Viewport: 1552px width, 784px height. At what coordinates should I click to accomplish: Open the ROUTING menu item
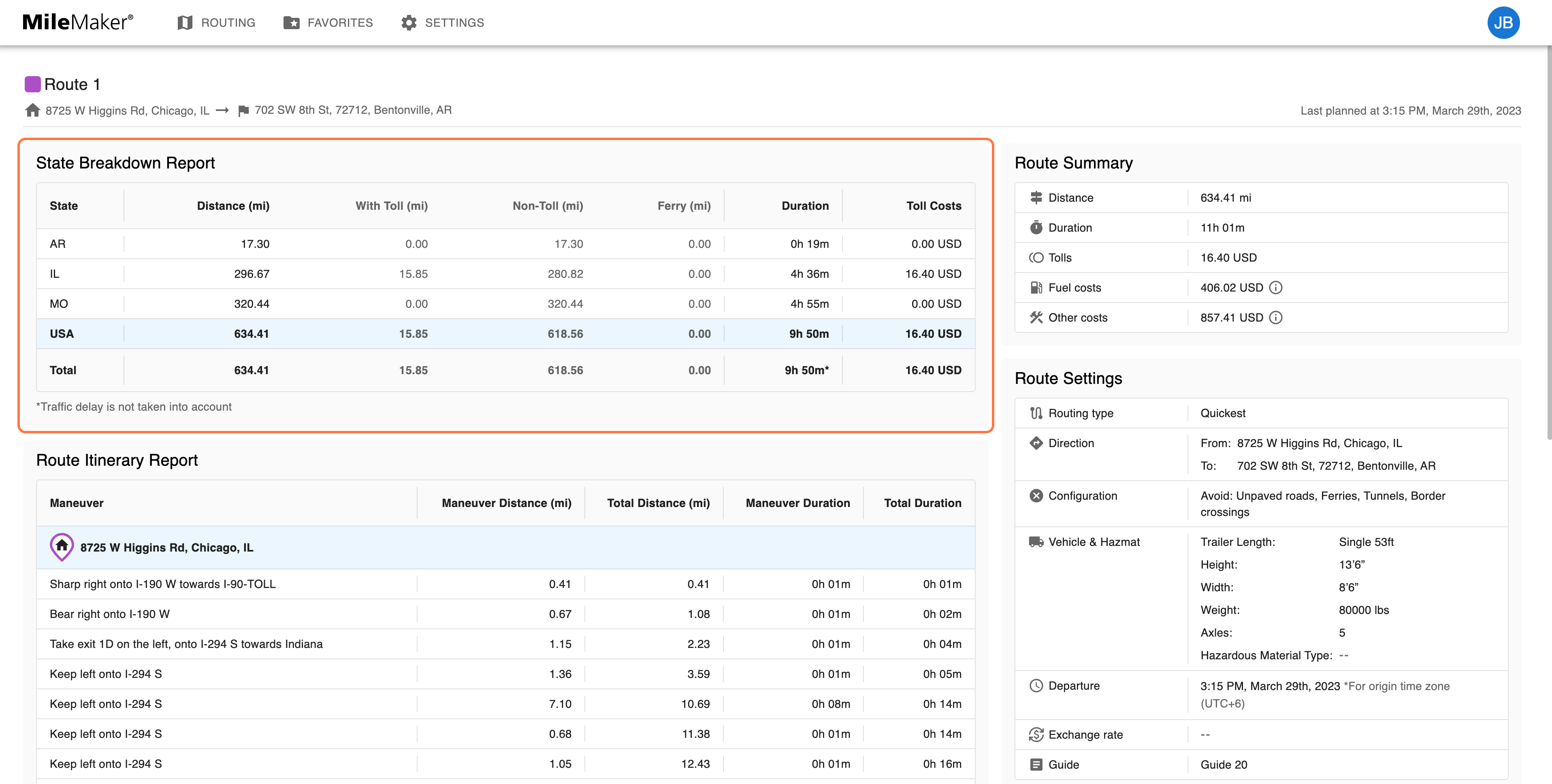click(x=216, y=23)
